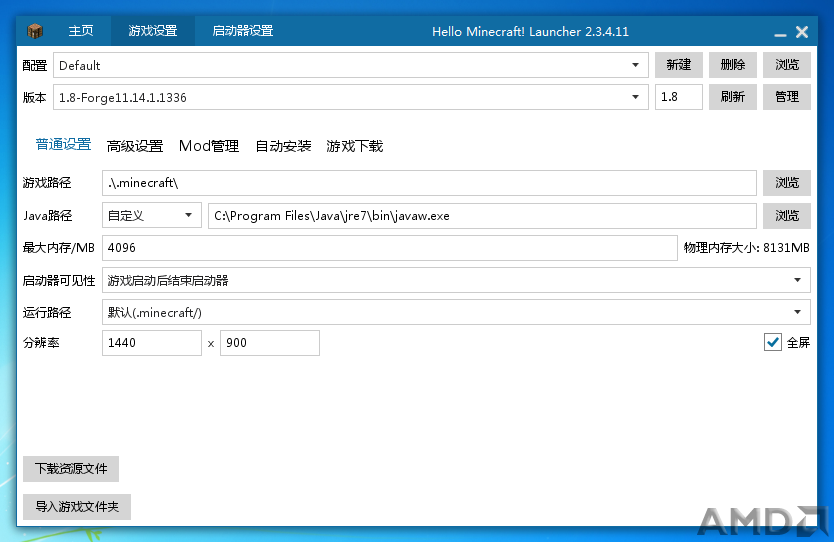Open the 游戏下载 sub-tab

point(354,146)
